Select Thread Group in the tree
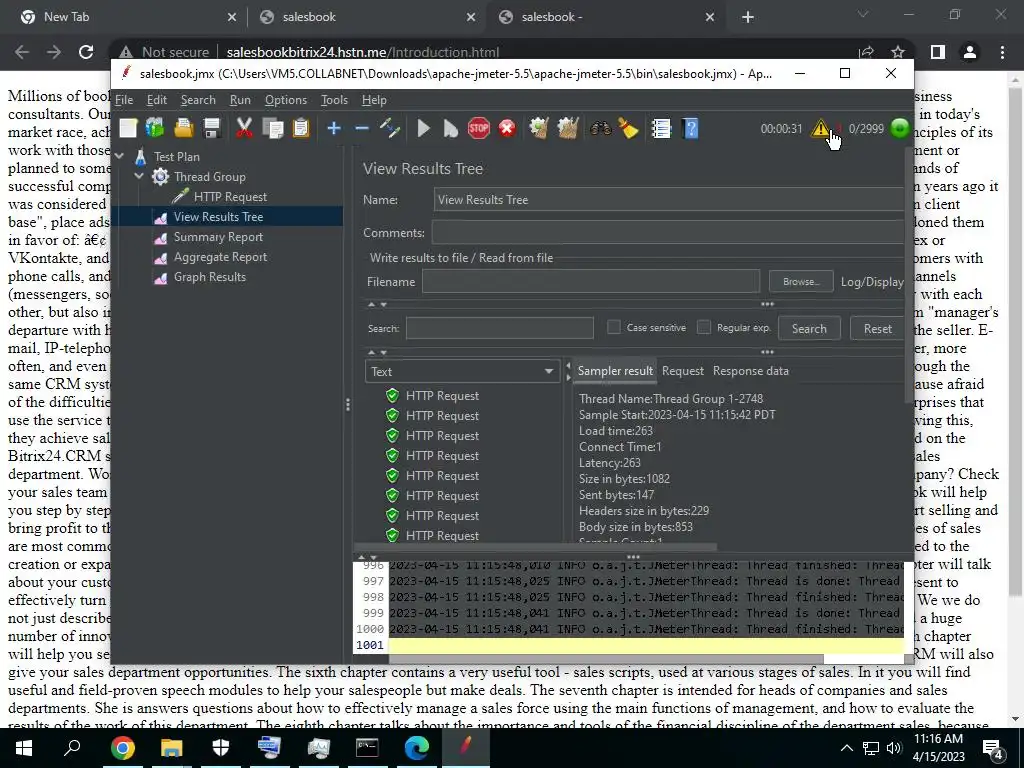Viewport: 1024px width, 768px height. [x=210, y=176]
